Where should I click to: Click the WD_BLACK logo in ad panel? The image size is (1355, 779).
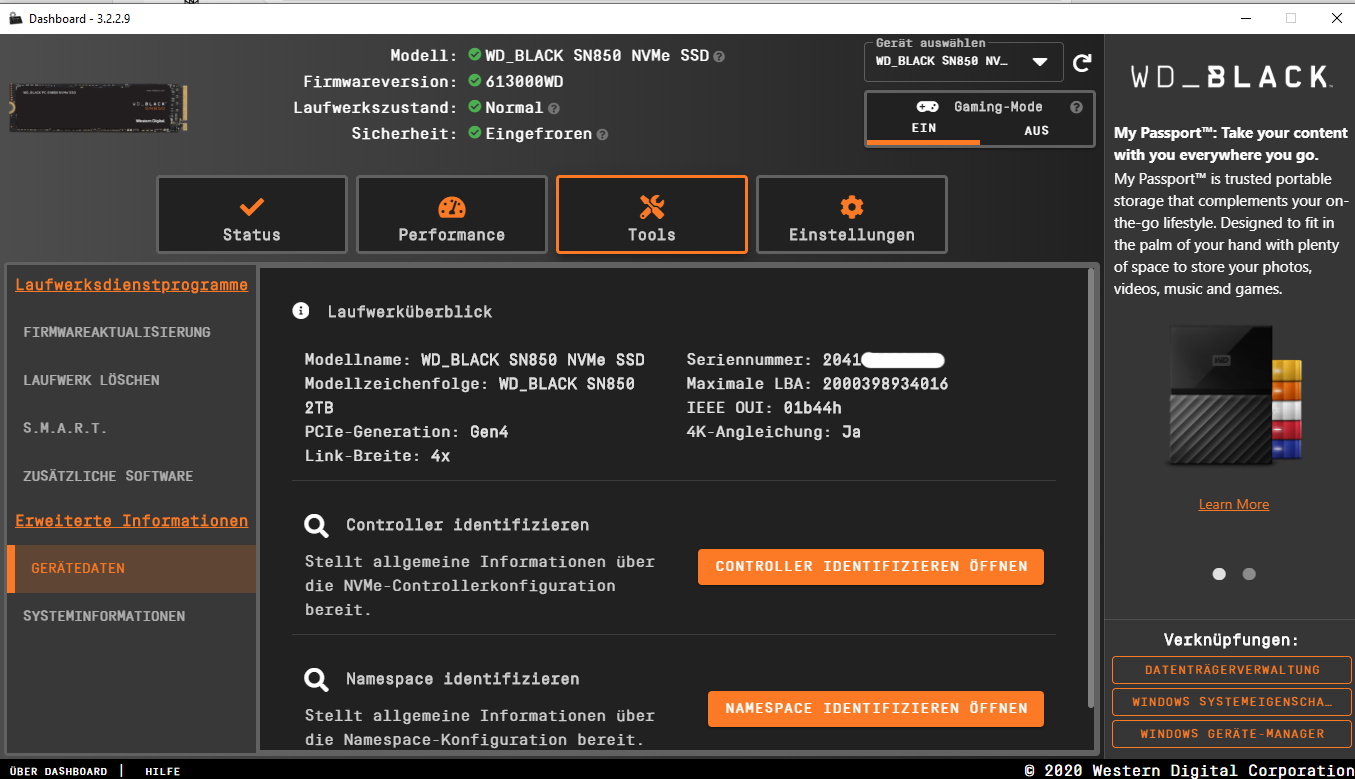point(1230,77)
